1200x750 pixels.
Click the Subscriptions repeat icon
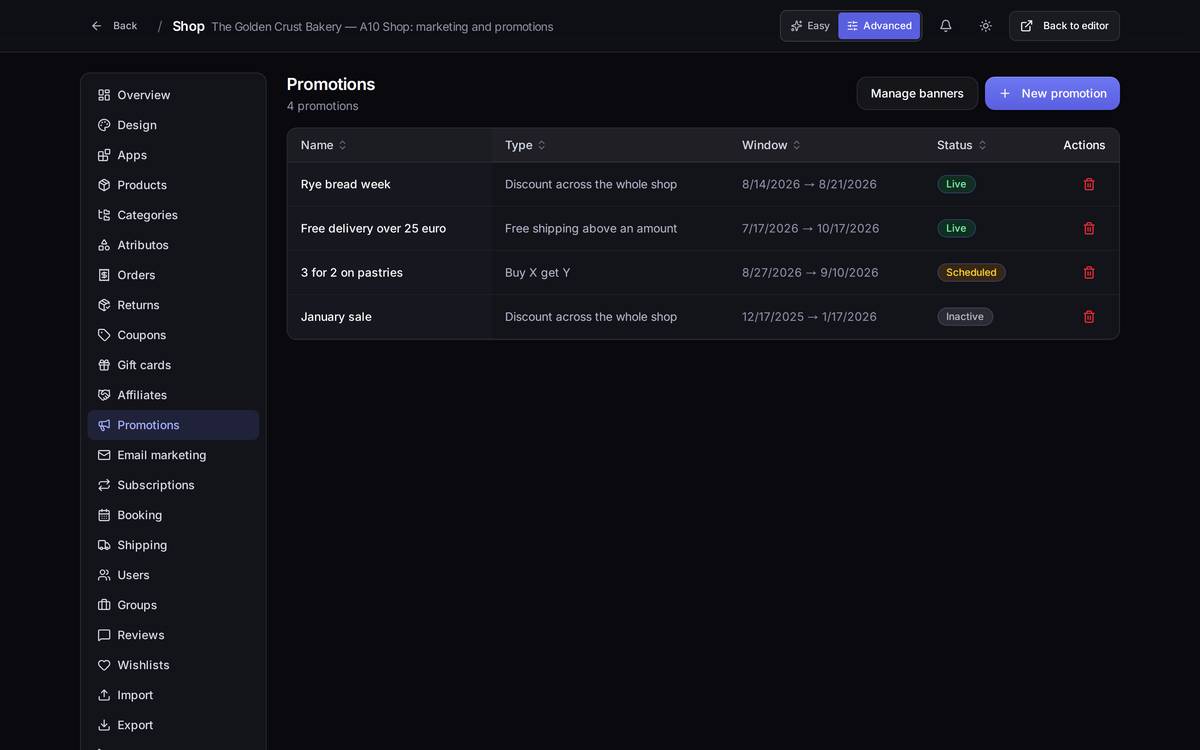tap(104, 485)
